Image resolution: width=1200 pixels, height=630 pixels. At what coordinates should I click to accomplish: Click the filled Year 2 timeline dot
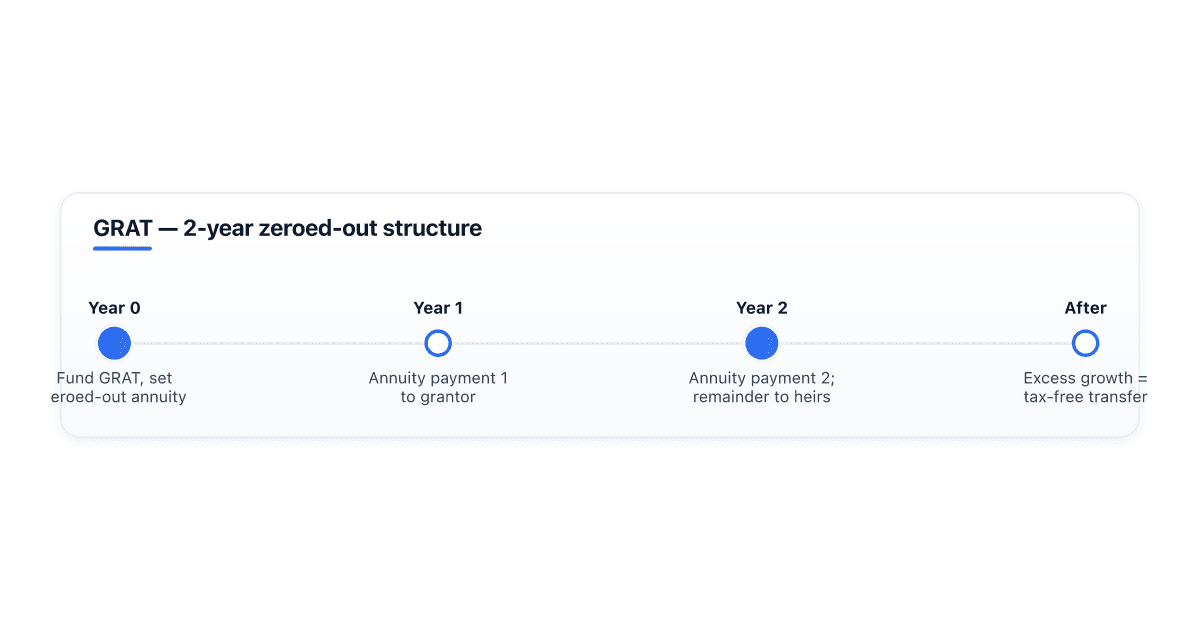tap(762, 343)
